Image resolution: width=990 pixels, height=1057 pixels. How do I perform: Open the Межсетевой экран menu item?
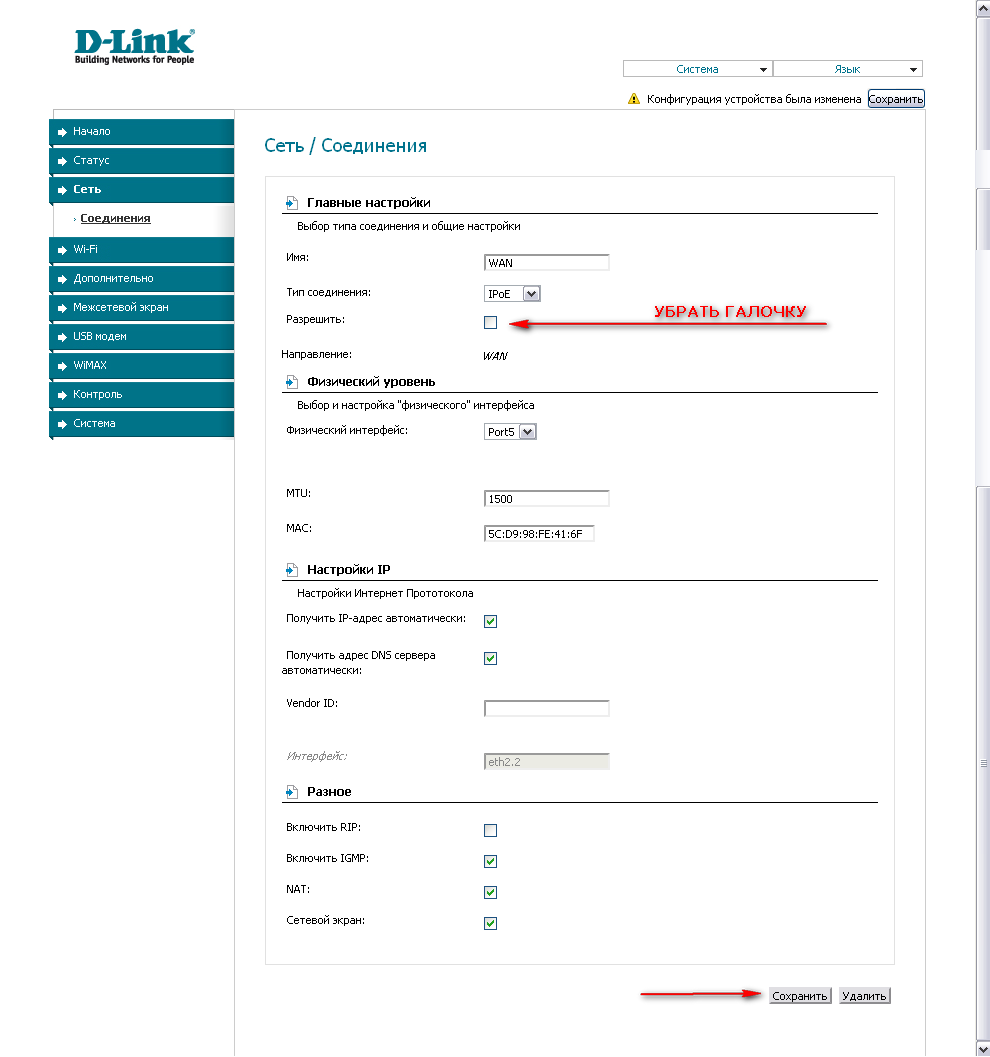tap(142, 307)
